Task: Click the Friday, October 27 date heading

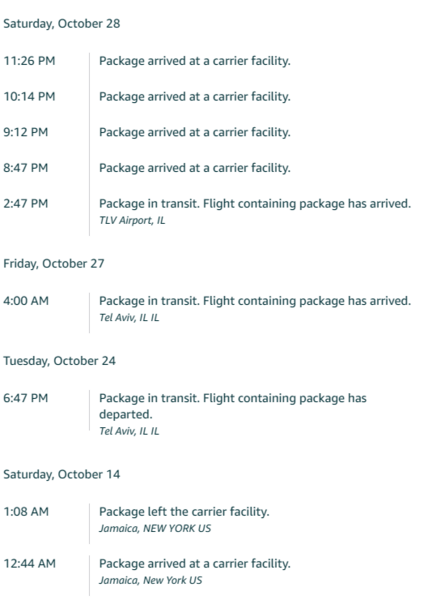Action: click(x=54, y=264)
